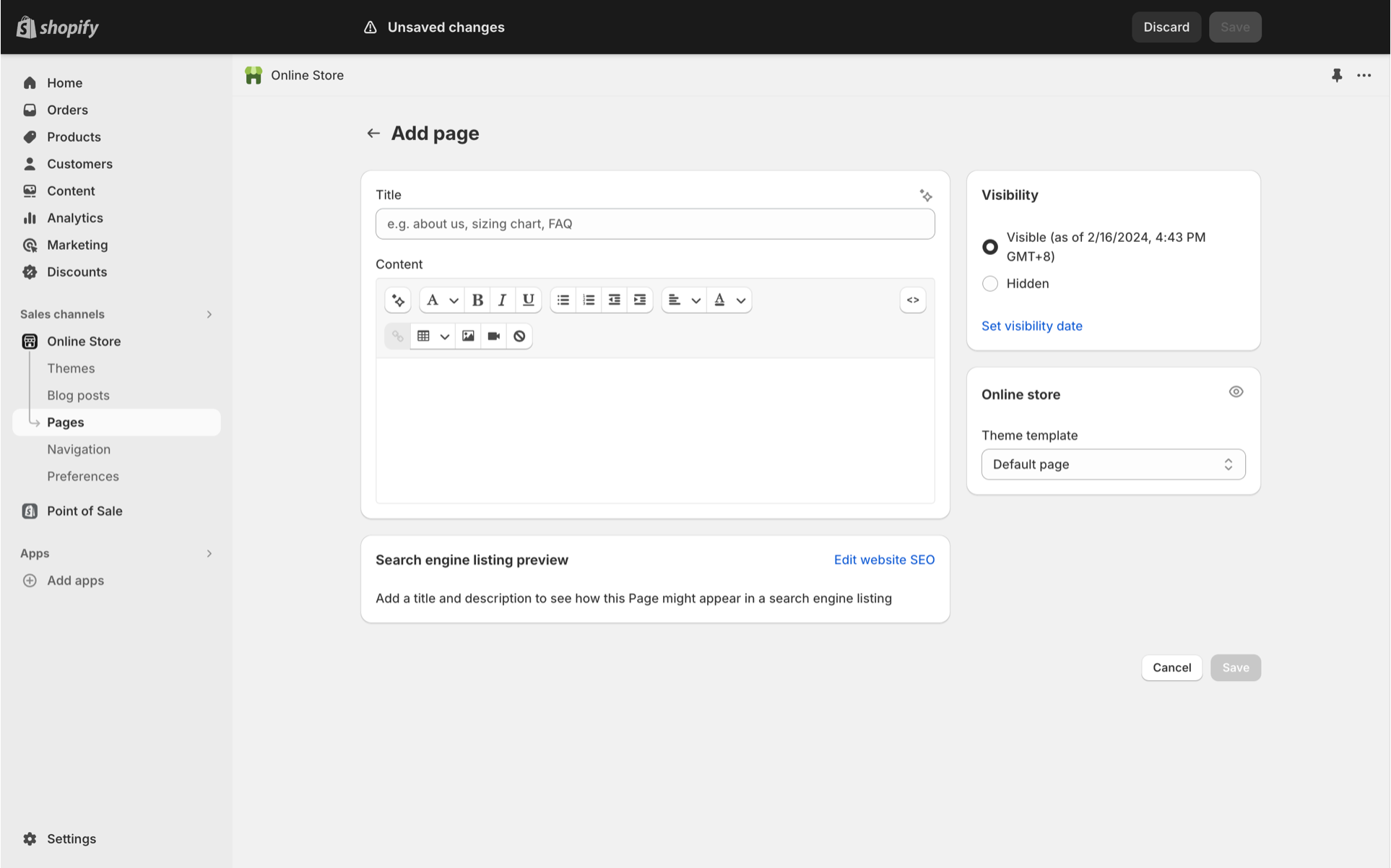Click the page Title input field
This screenshot has width=1391, height=868.
(655, 223)
